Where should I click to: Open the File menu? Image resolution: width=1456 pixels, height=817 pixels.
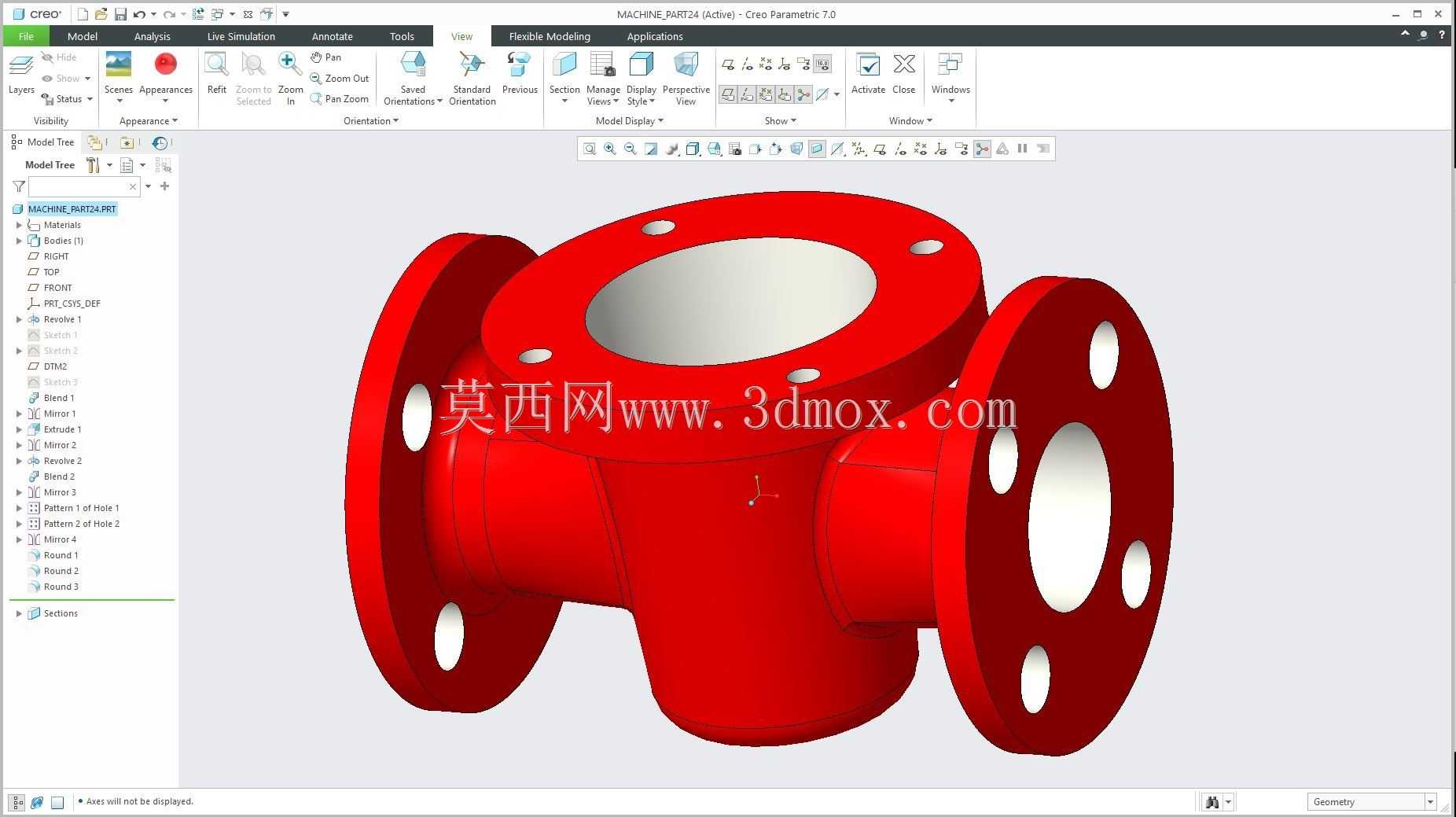[x=26, y=36]
